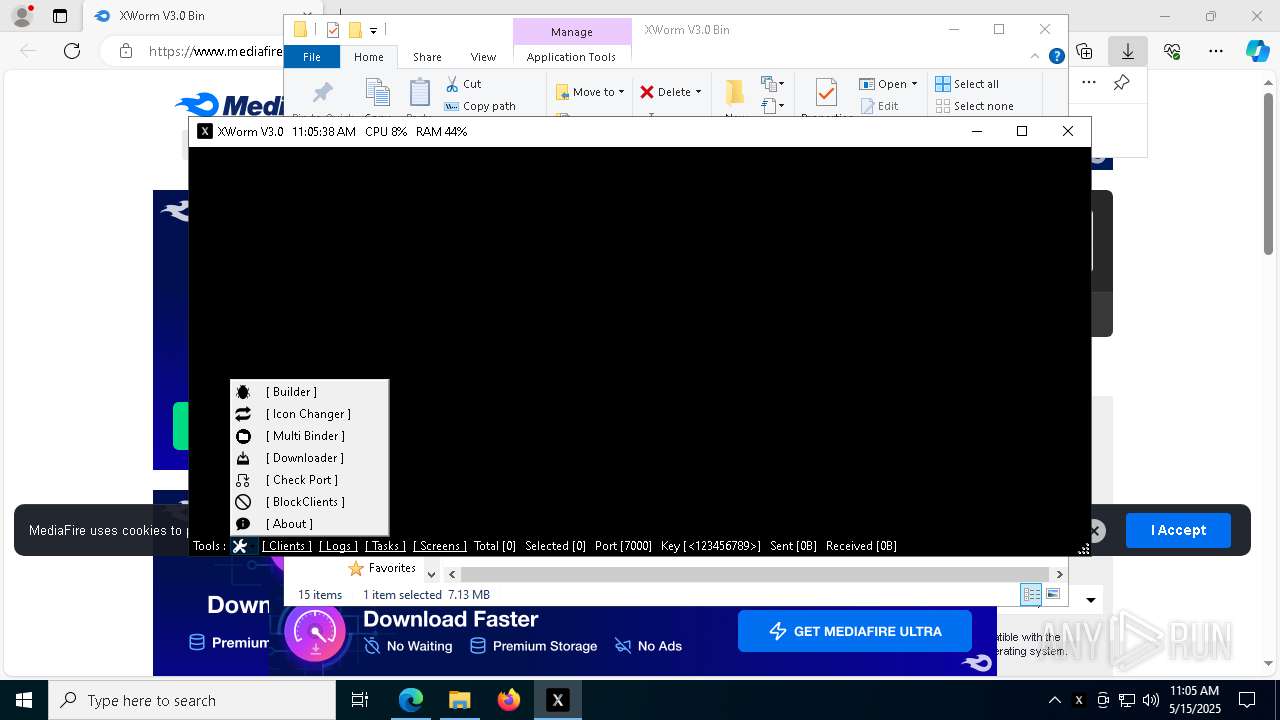Click the Builder bug icon
The height and width of the screenshot is (720, 1280).
[243, 392]
